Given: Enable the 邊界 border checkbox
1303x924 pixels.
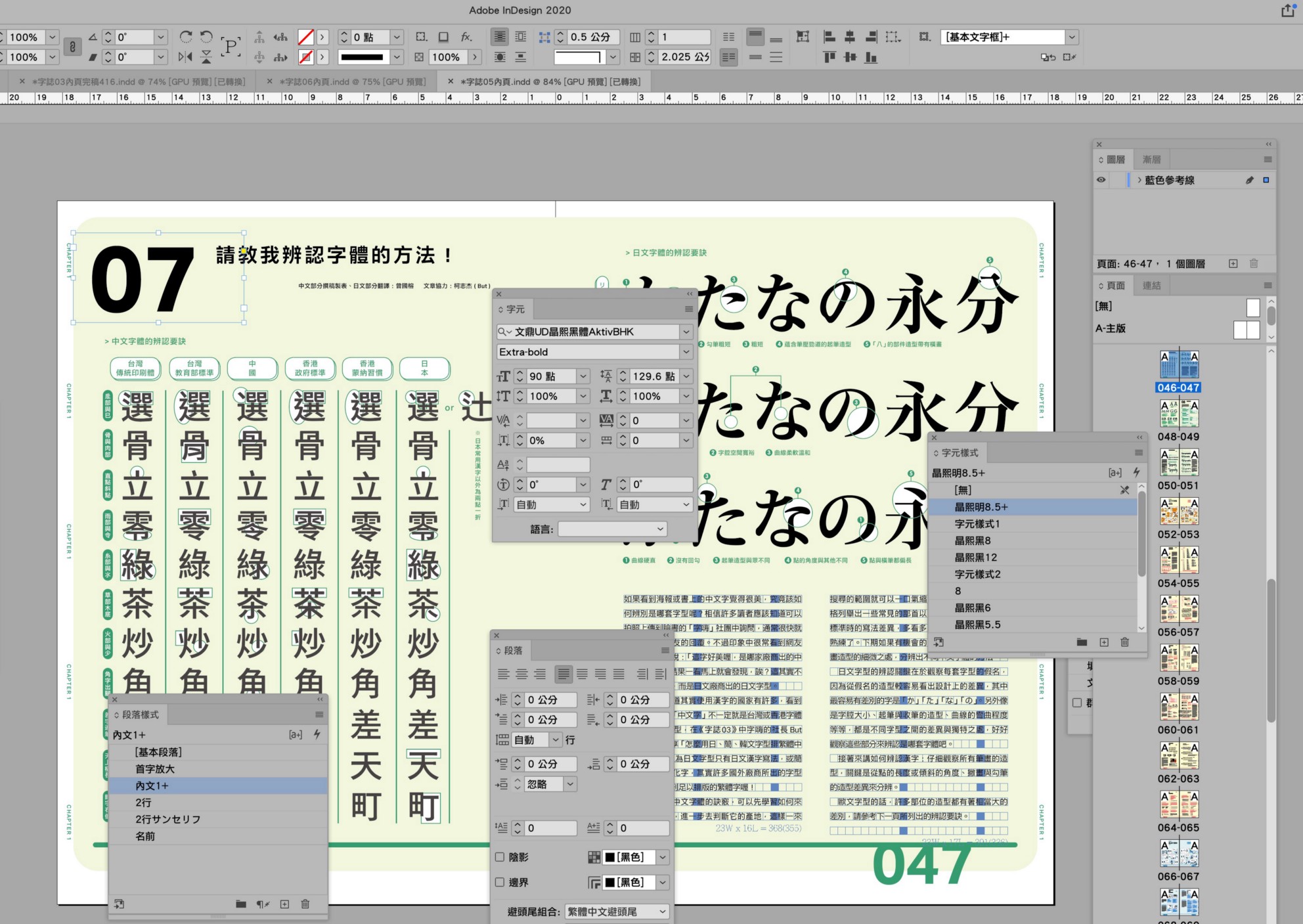Looking at the screenshot, I should pyautogui.click(x=500, y=882).
